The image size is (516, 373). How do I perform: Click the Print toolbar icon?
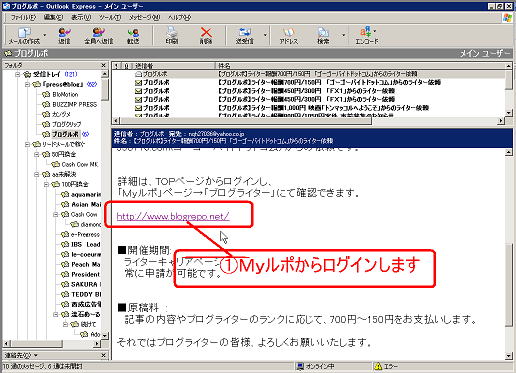click(x=172, y=35)
